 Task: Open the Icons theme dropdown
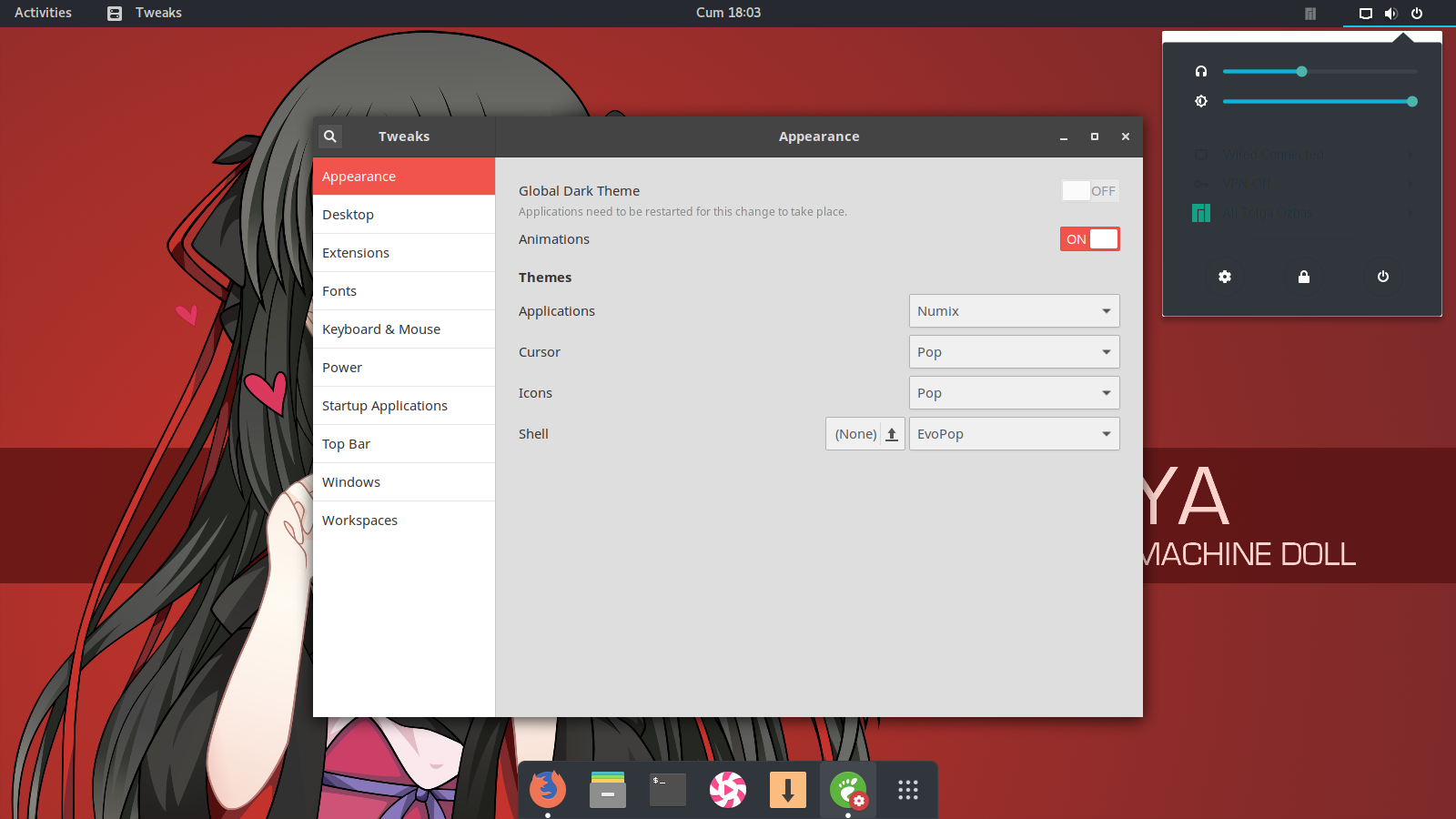(1015, 393)
